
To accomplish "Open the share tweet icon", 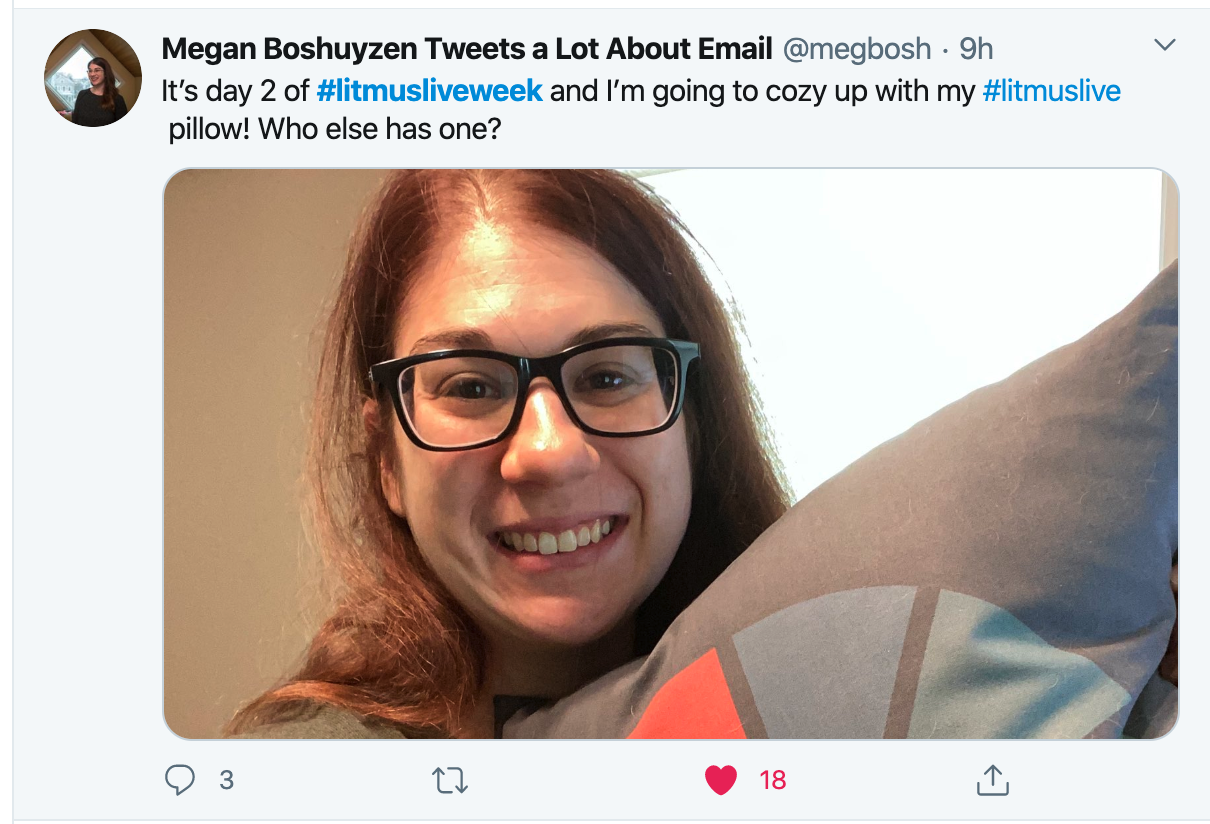I will 990,780.
